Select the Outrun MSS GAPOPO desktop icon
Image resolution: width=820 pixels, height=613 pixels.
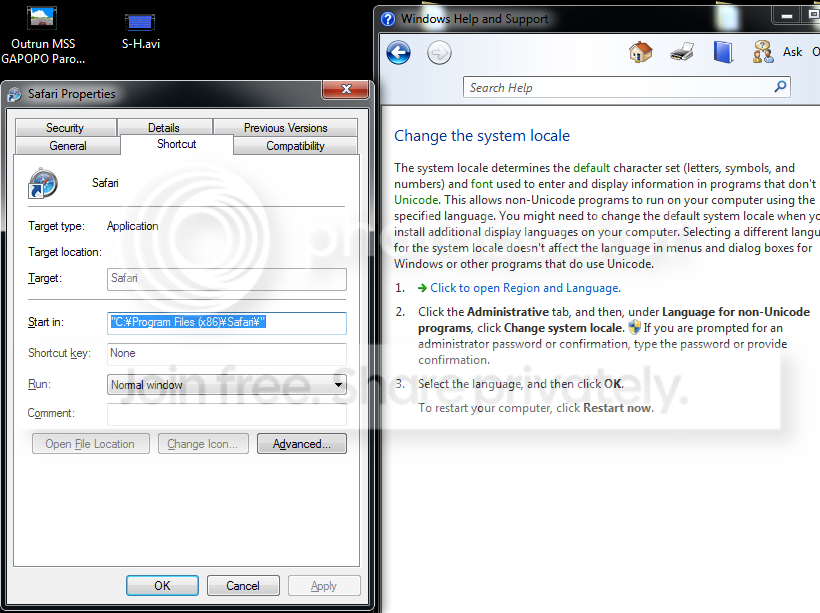click(x=42, y=35)
